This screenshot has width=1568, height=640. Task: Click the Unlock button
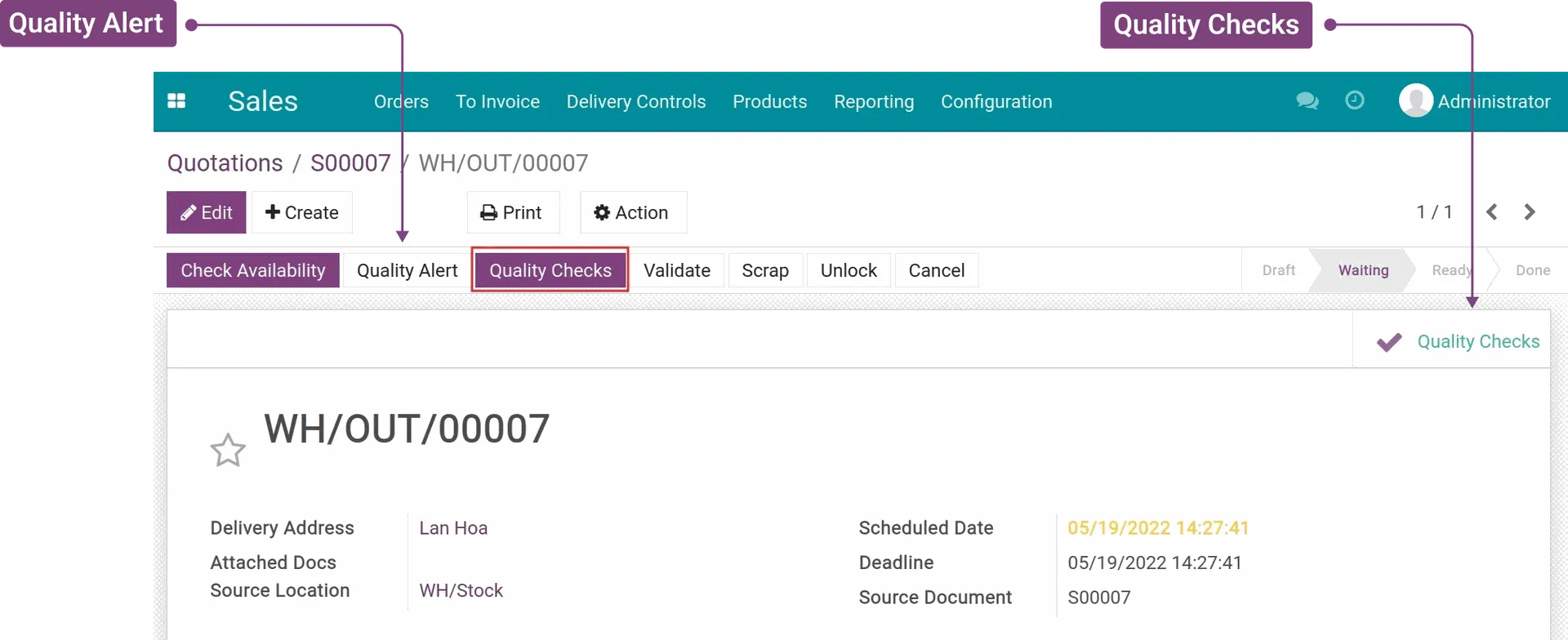(x=849, y=270)
